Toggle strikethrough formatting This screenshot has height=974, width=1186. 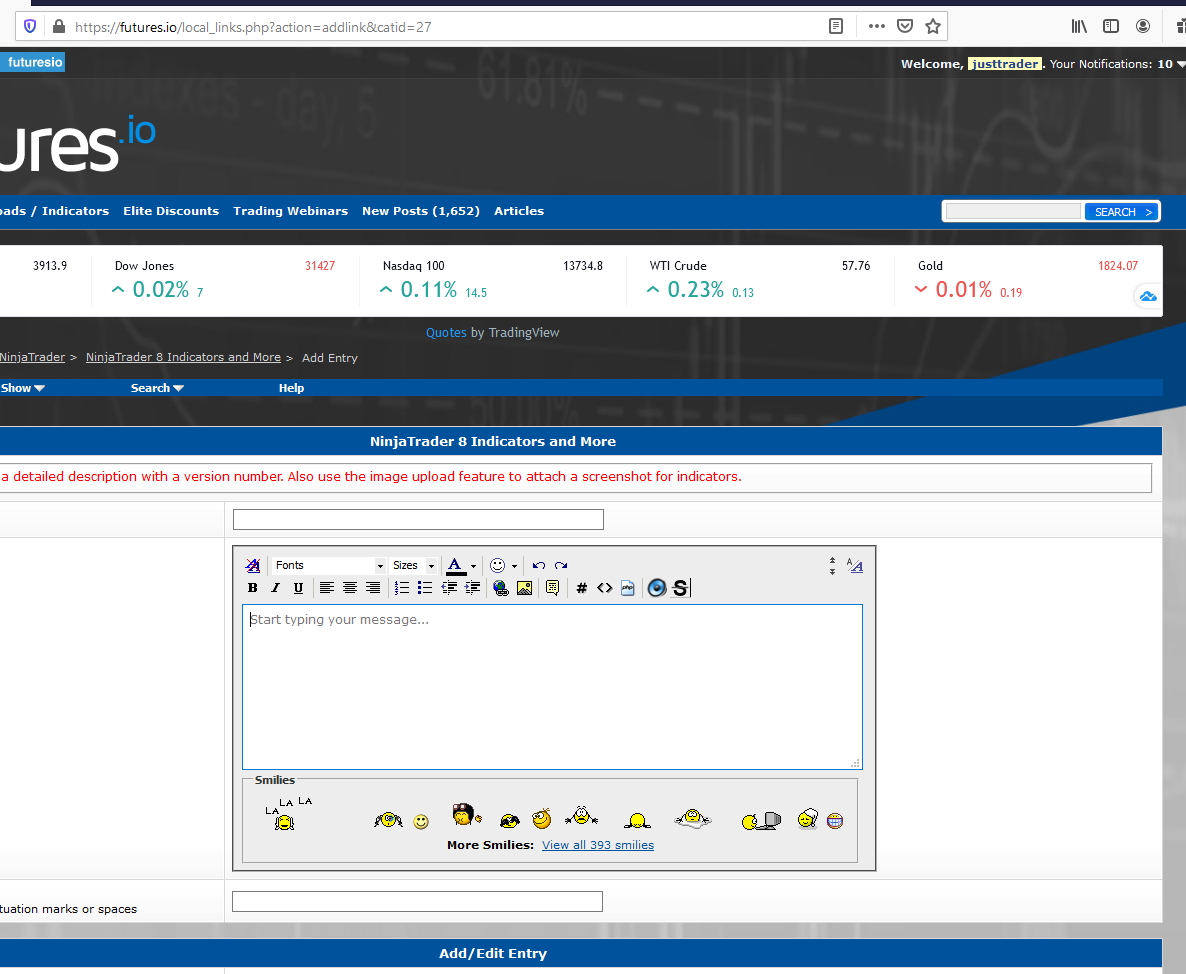(x=680, y=588)
